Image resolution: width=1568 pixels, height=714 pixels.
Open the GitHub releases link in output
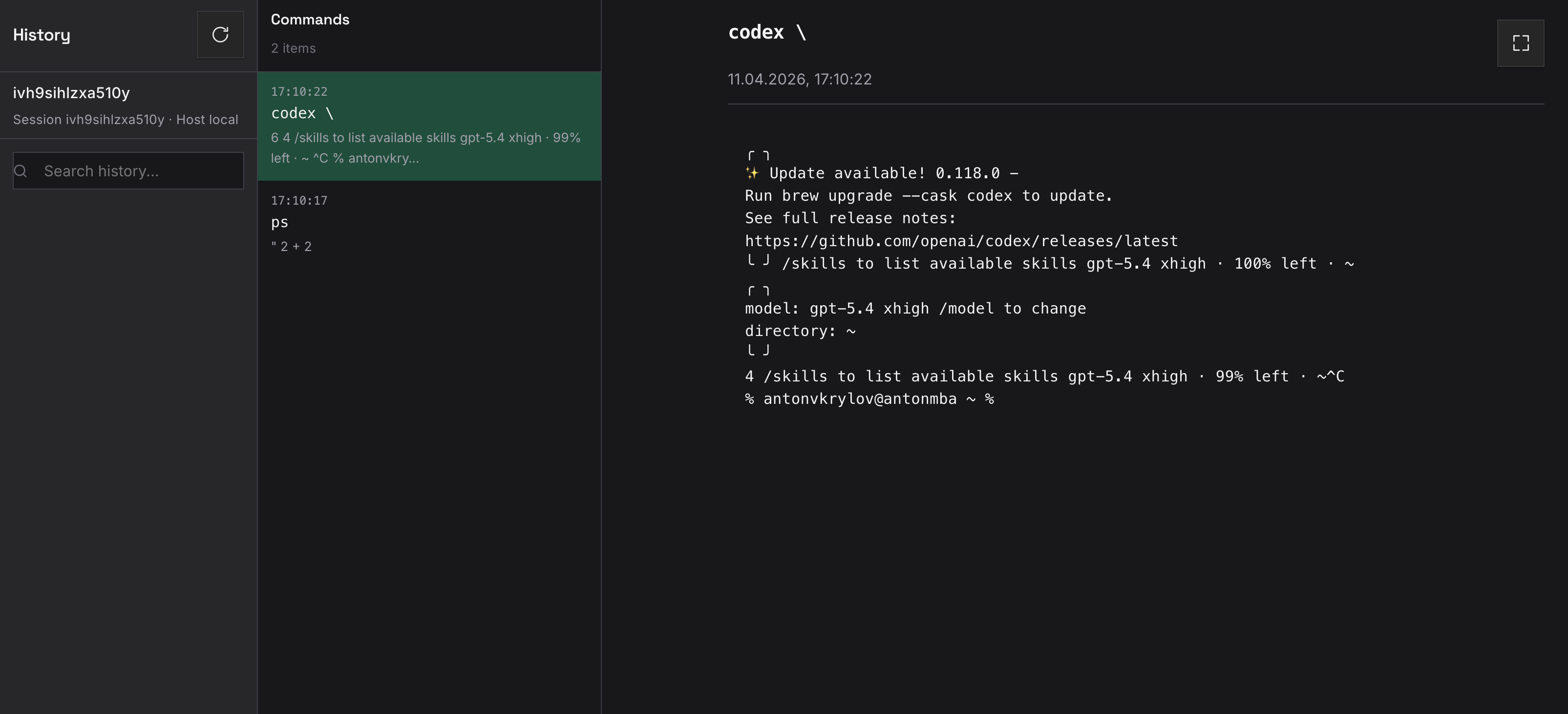click(x=960, y=240)
